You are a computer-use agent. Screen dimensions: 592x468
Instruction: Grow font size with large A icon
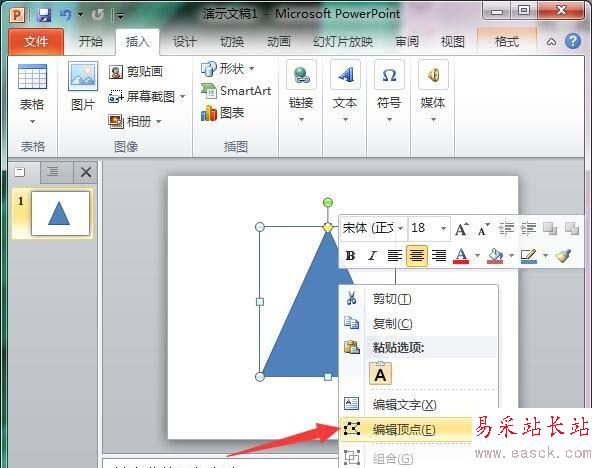pyautogui.click(x=461, y=228)
